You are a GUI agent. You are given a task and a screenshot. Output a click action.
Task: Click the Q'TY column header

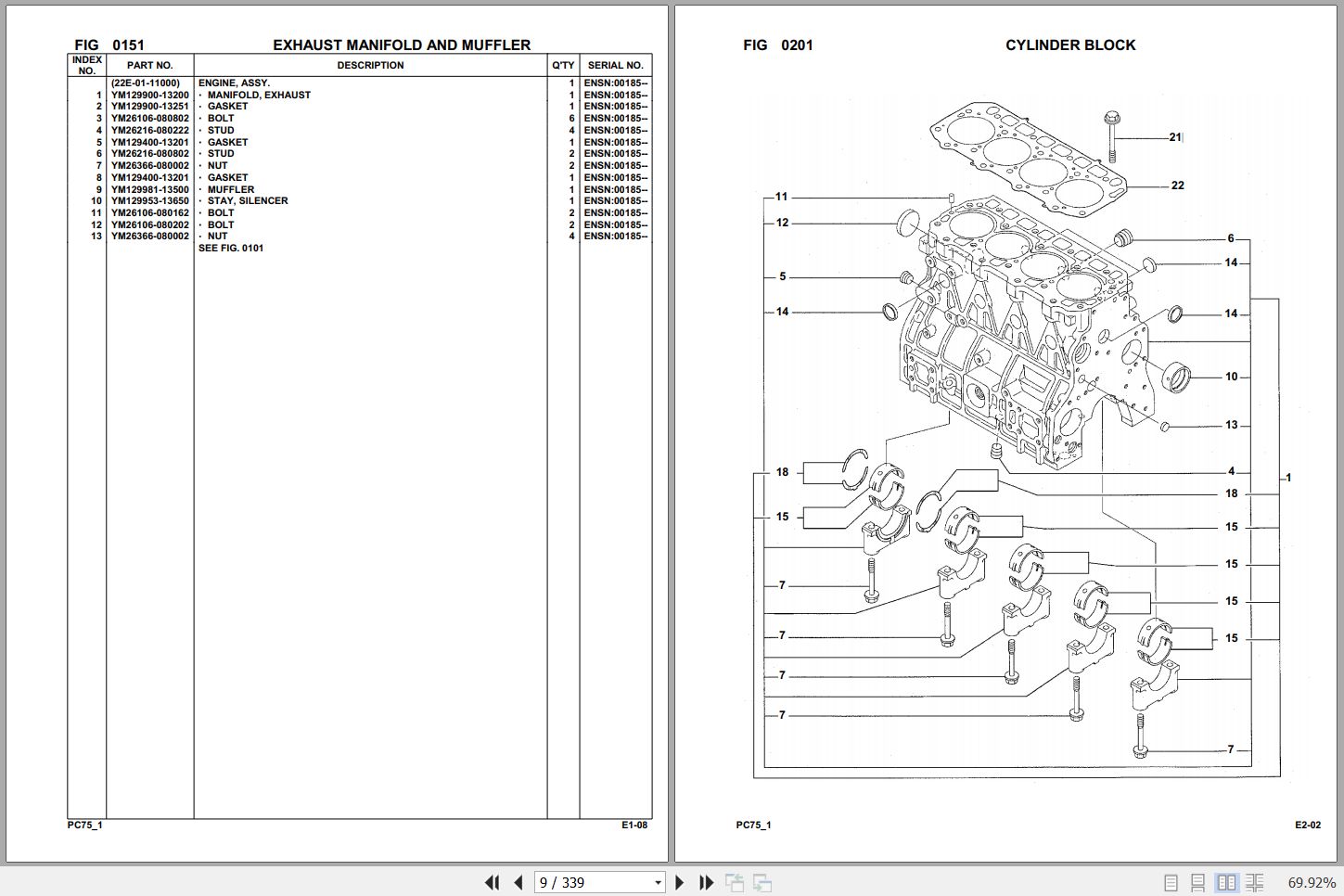click(563, 65)
